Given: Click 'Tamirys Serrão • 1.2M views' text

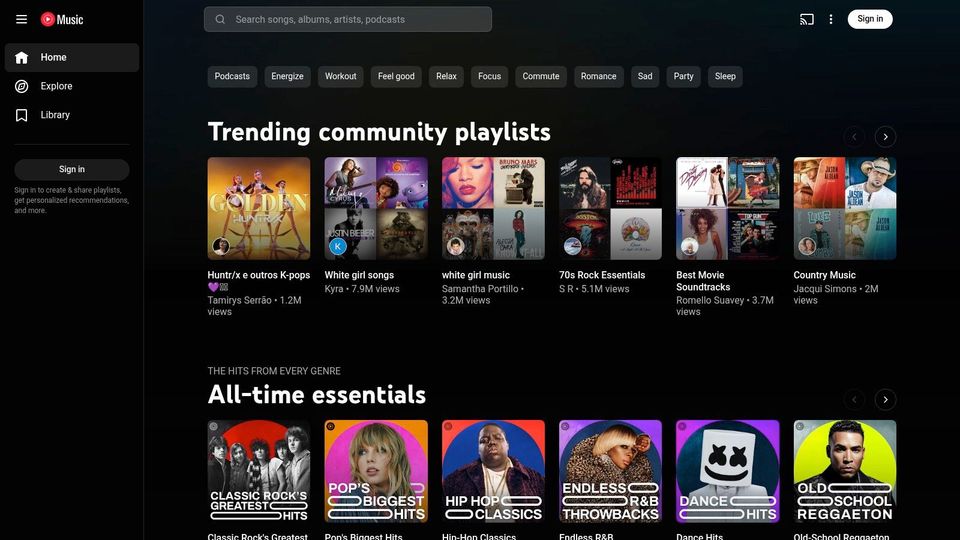Looking at the screenshot, I should click(254, 306).
